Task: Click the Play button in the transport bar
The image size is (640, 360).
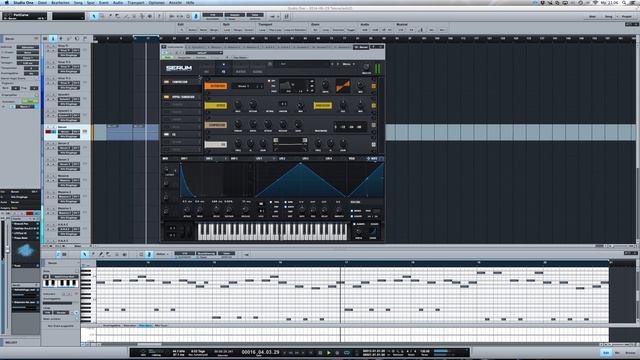Action: click(329, 353)
